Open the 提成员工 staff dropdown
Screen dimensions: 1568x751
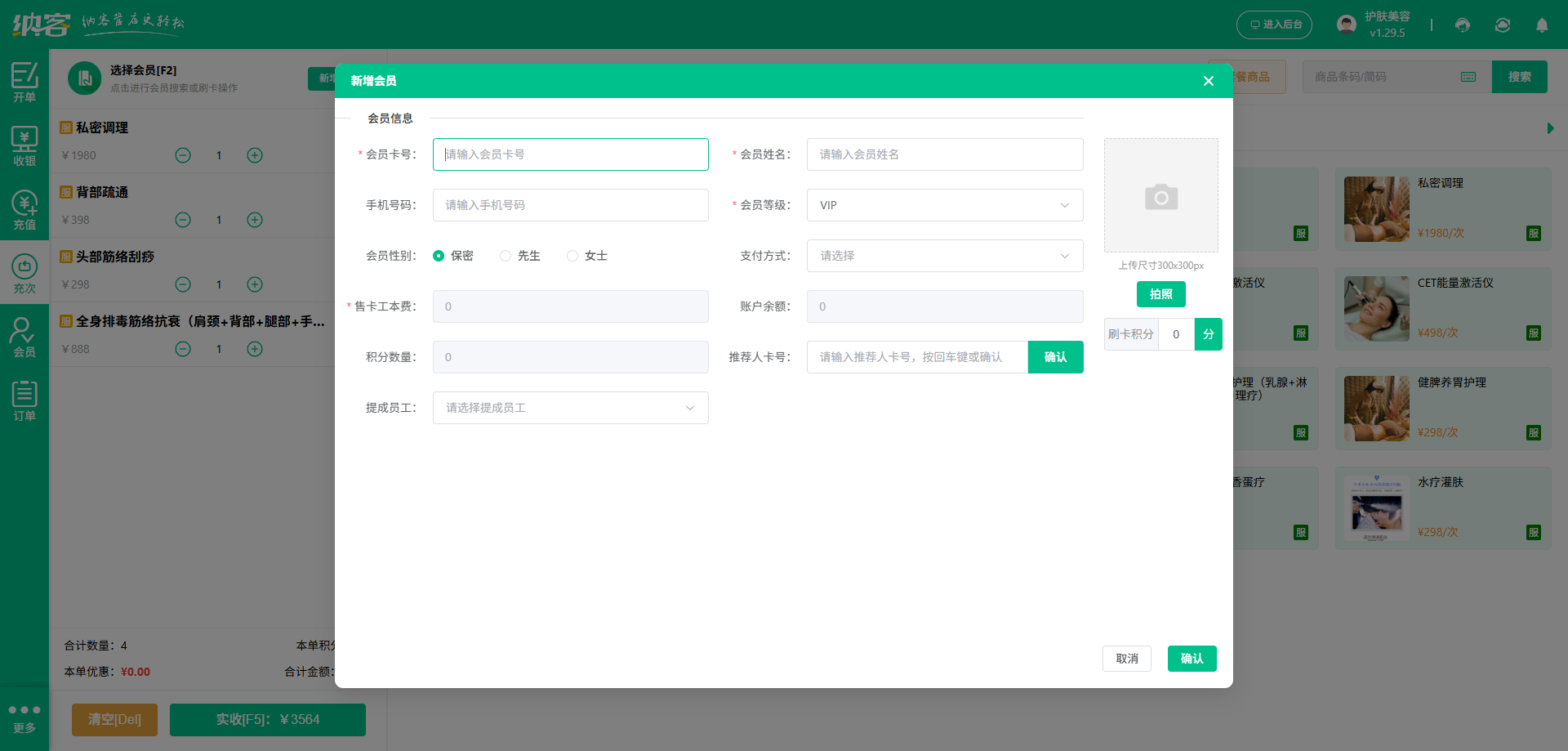pyautogui.click(x=570, y=408)
